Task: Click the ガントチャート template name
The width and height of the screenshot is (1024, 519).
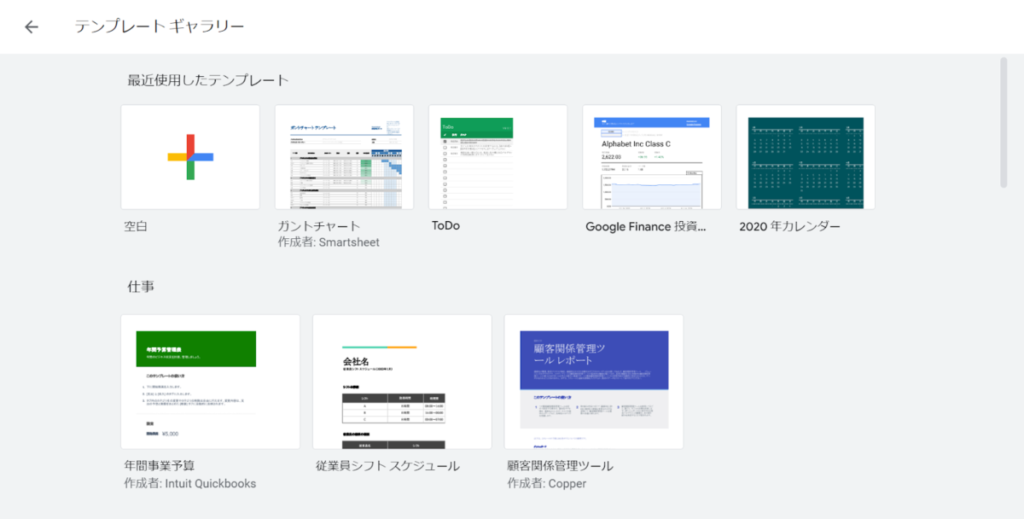Action: (x=319, y=226)
